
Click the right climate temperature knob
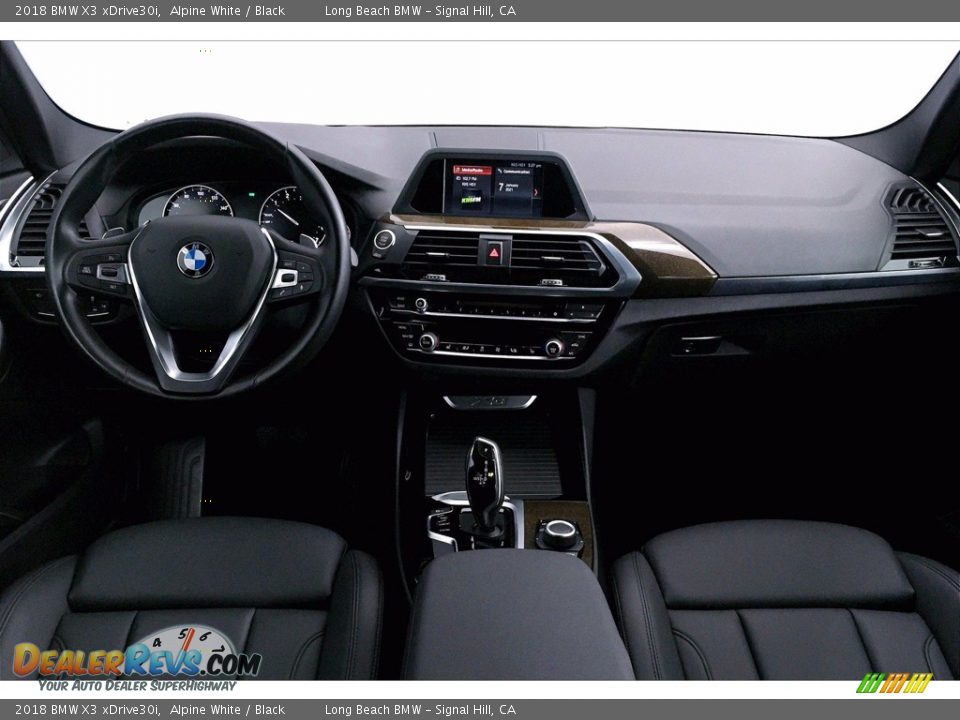(x=553, y=348)
